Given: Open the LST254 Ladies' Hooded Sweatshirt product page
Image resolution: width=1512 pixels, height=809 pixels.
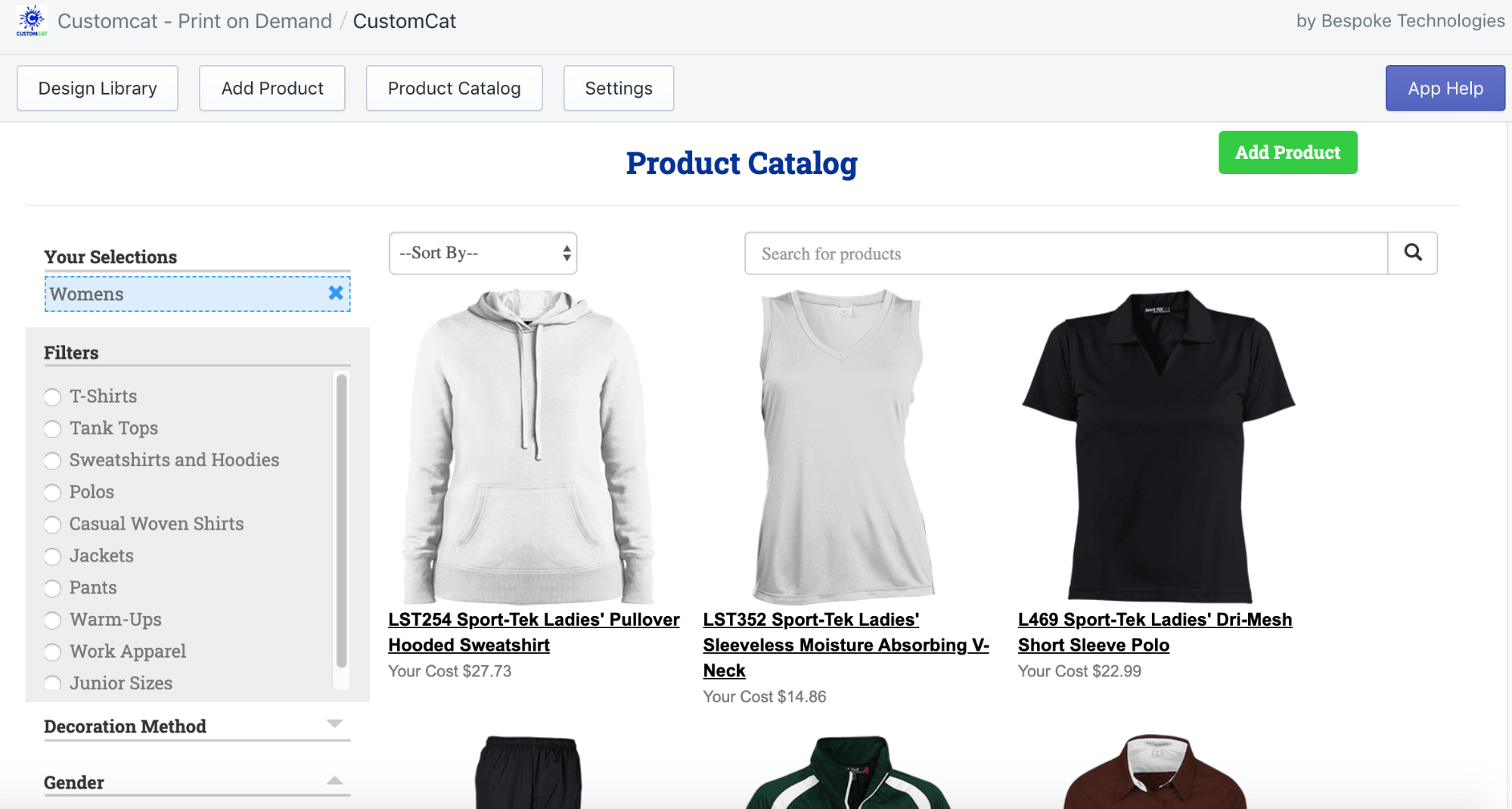Looking at the screenshot, I should (x=533, y=632).
